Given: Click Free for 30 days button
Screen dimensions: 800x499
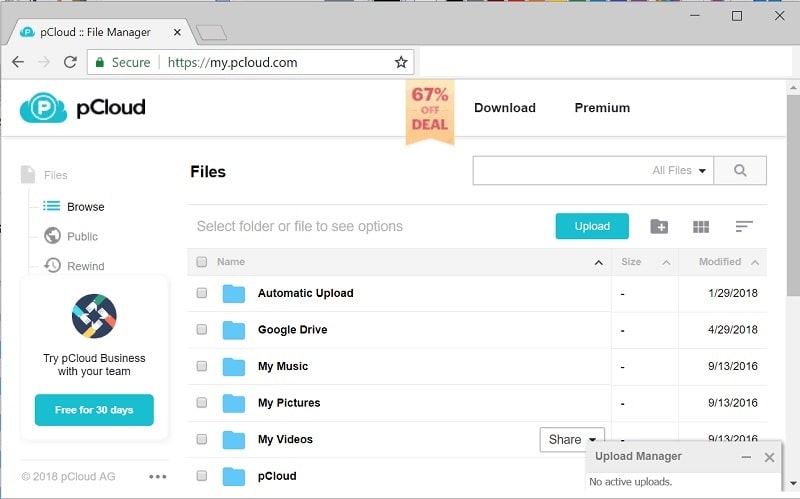Looking at the screenshot, I should point(94,410).
